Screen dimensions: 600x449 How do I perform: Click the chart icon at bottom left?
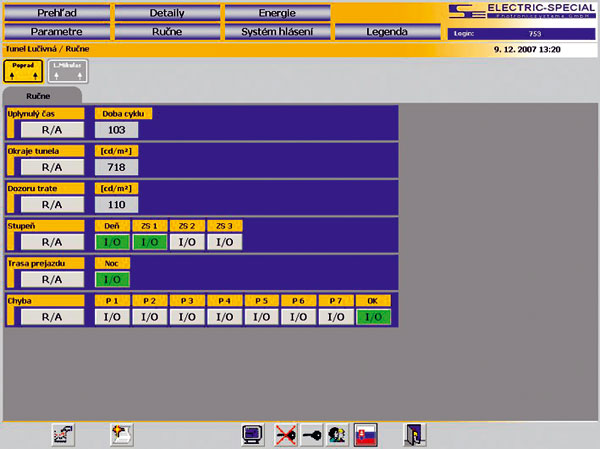pyautogui.click(x=64, y=433)
